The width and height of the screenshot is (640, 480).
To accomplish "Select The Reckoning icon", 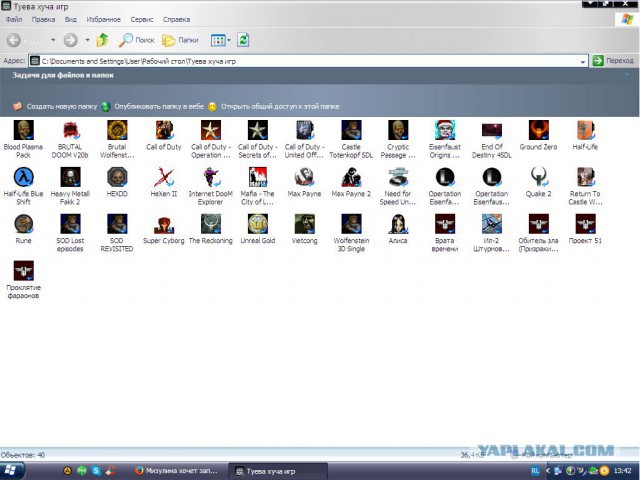I will pyautogui.click(x=211, y=224).
